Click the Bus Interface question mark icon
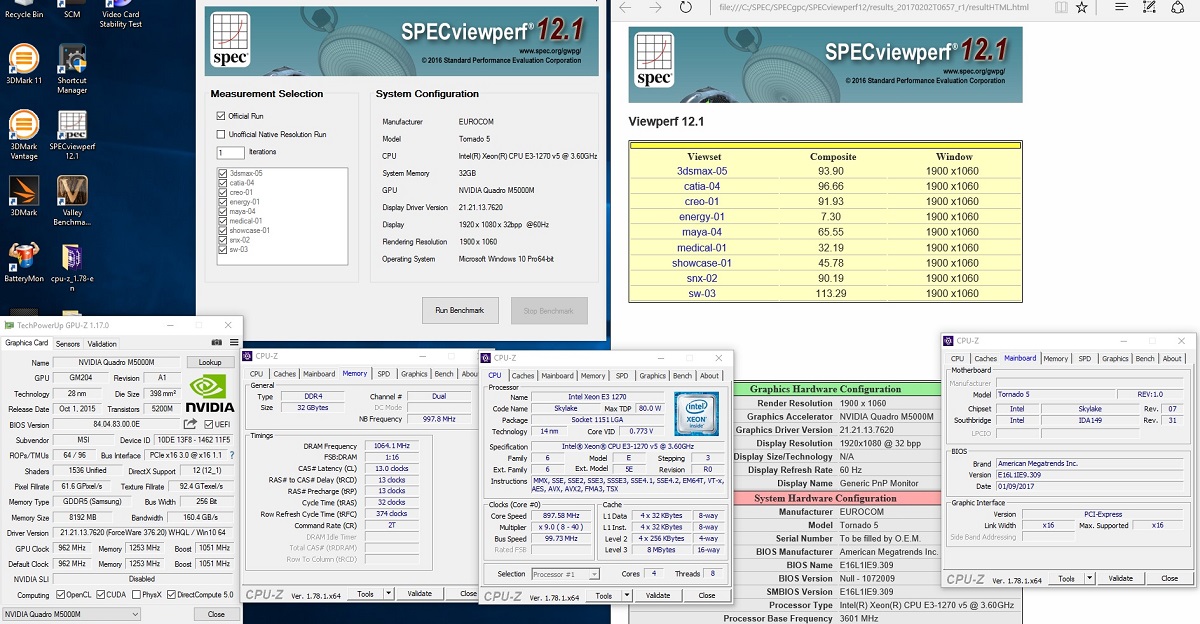 pyautogui.click(x=232, y=455)
